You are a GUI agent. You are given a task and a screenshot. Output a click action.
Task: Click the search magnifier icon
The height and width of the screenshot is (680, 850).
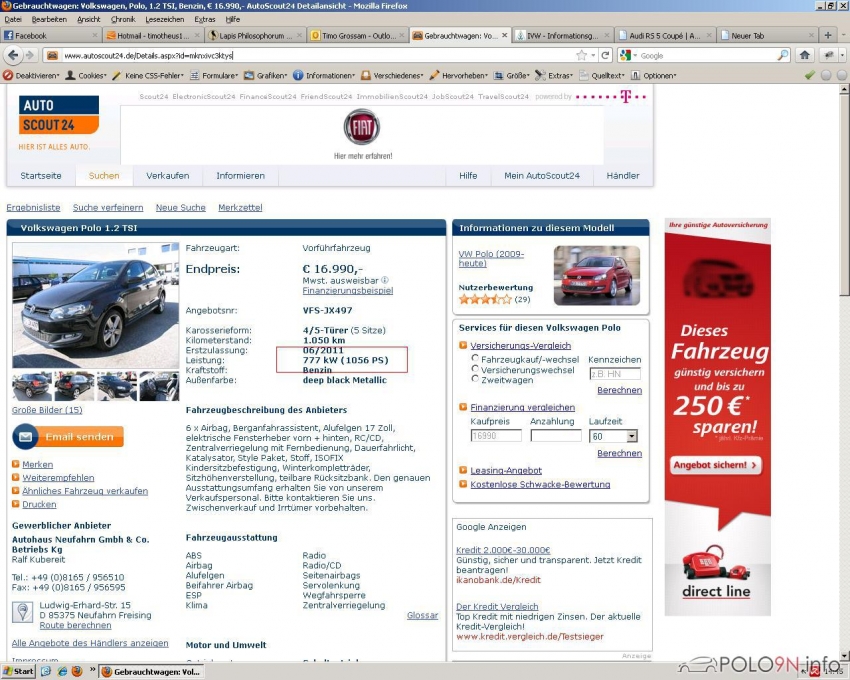(x=783, y=55)
